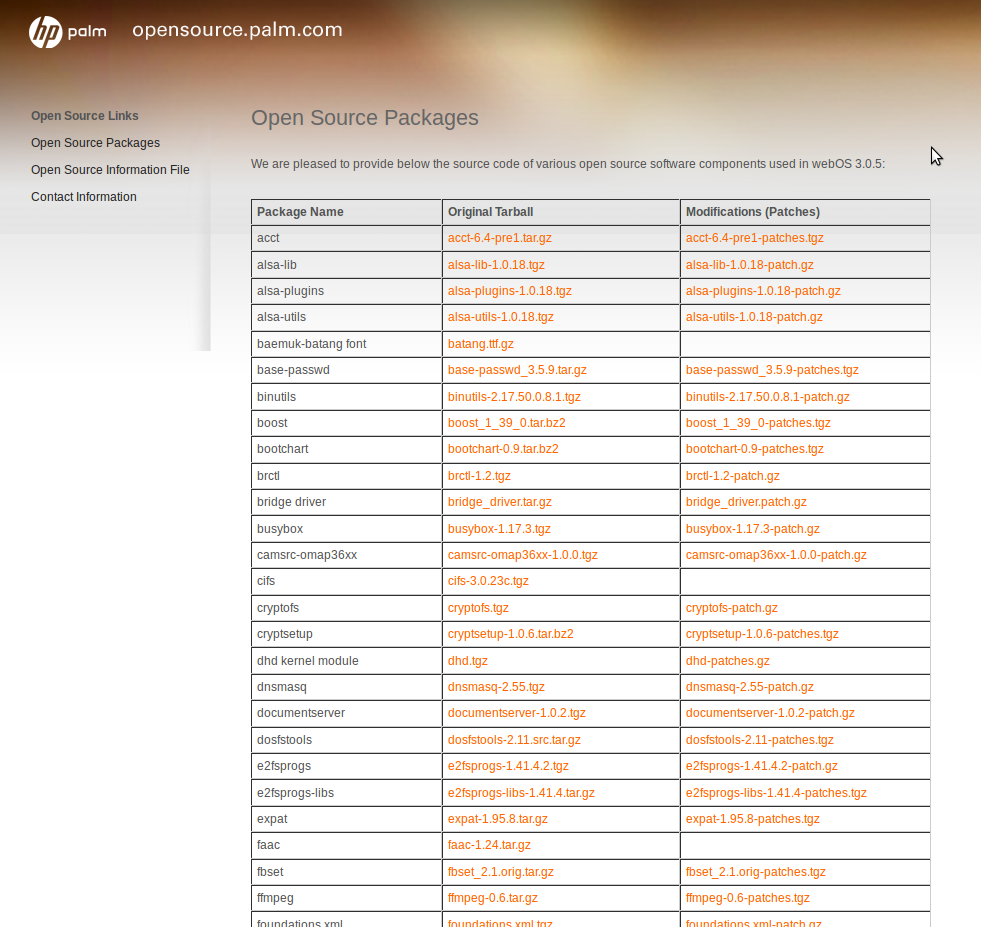Download acct-6.4-pre1-patches.tgz
The image size is (981, 927).
pyautogui.click(x=755, y=238)
